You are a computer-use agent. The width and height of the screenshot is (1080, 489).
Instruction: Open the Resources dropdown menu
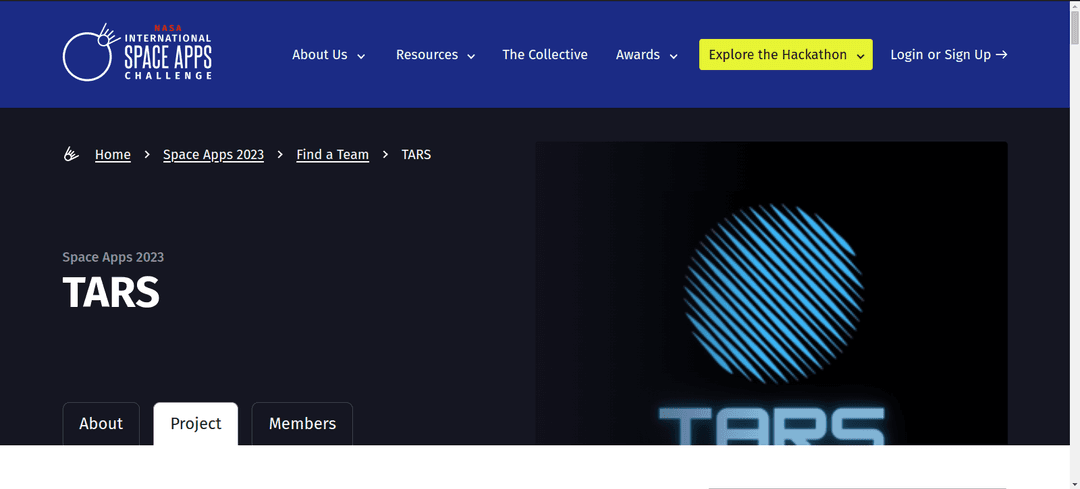435,55
